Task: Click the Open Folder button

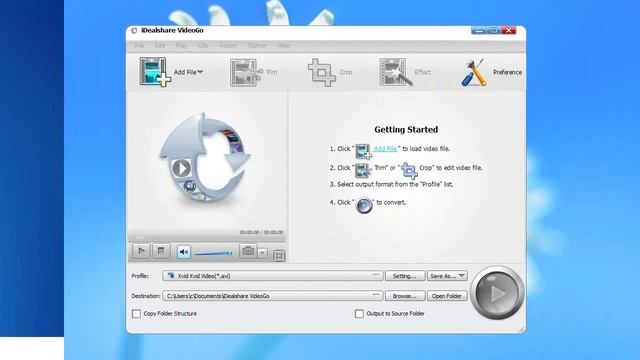Action: coord(447,296)
